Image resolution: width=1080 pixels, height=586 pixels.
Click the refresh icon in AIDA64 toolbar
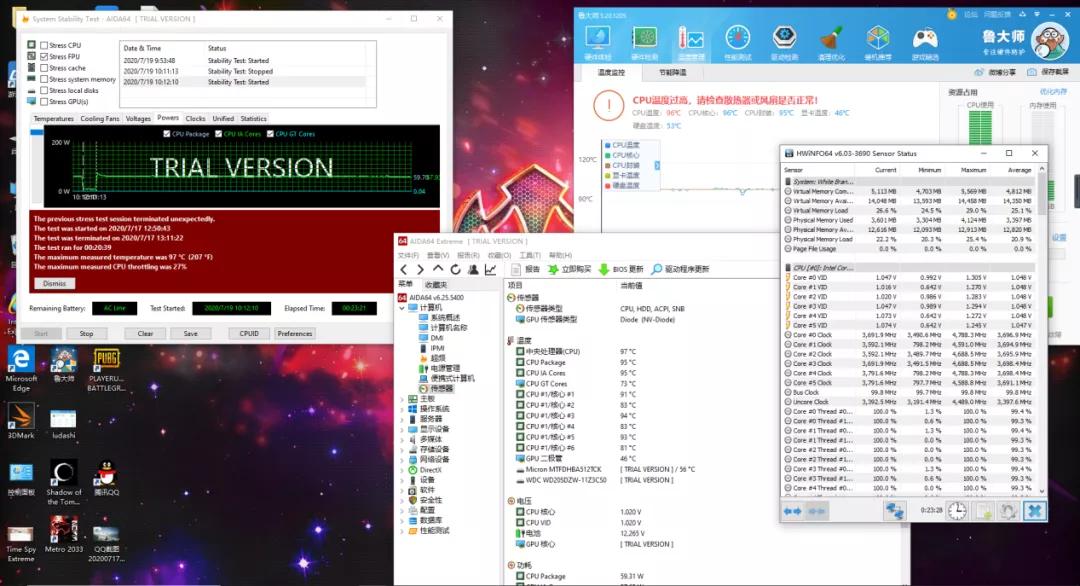point(455,269)
